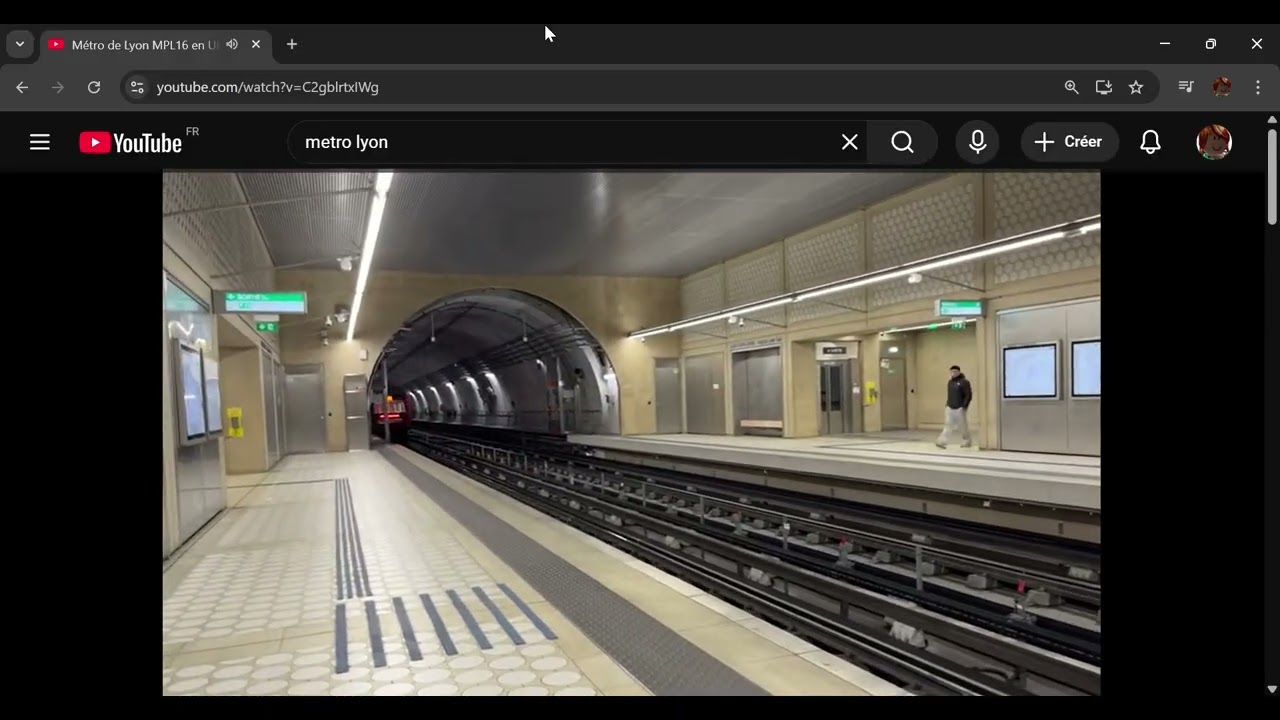
Task: Clear the search text with the X
Action: point(850,142)
